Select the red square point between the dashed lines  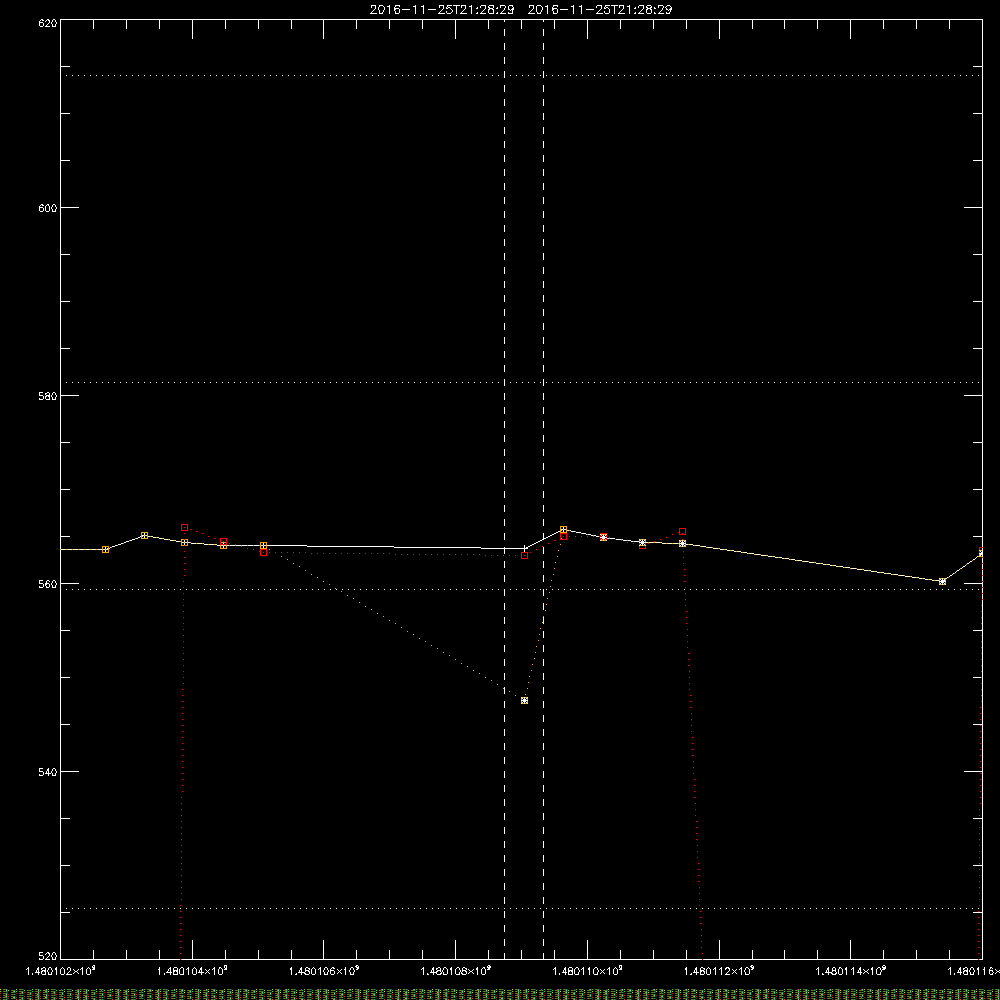(524, 555)
